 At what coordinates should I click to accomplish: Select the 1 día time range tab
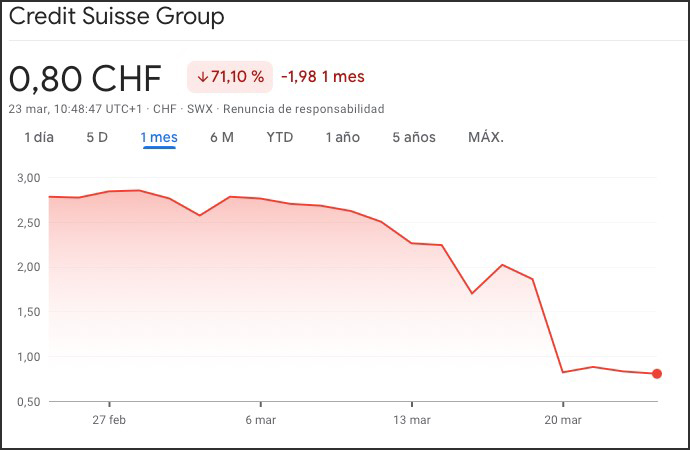point(39,137)
